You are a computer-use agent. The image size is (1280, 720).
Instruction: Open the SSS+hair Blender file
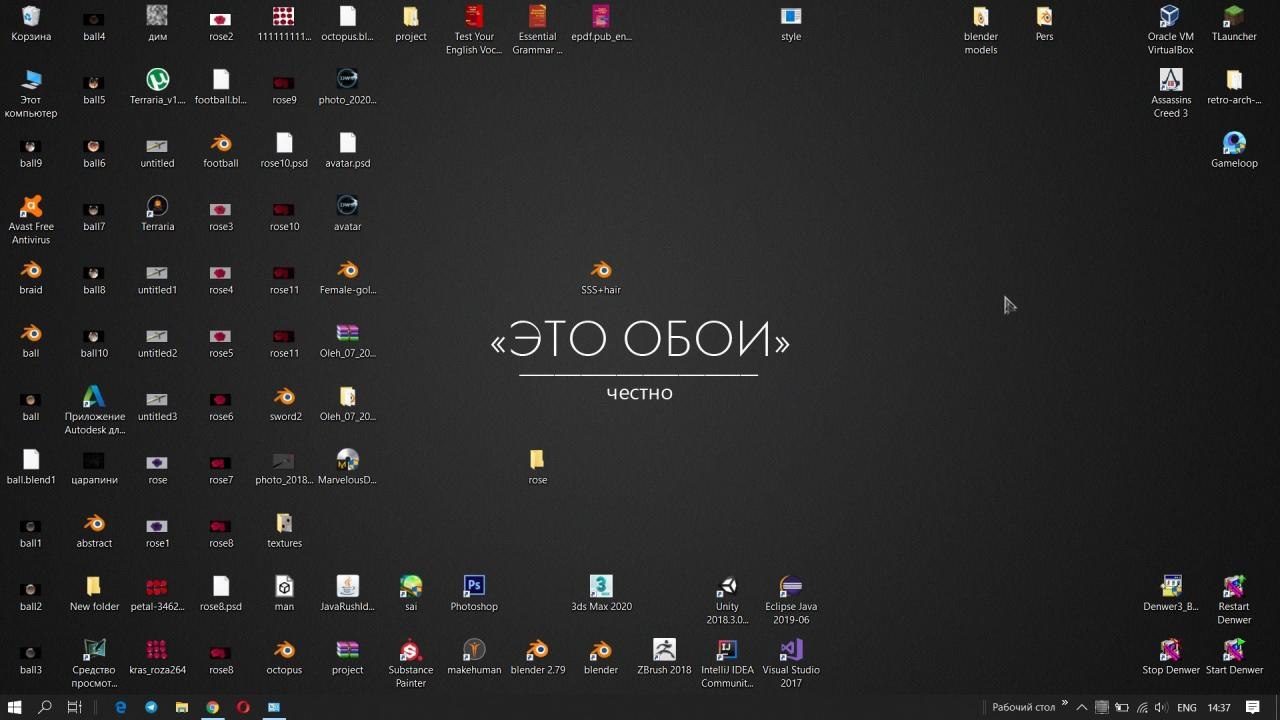click(x=601, y=277)
